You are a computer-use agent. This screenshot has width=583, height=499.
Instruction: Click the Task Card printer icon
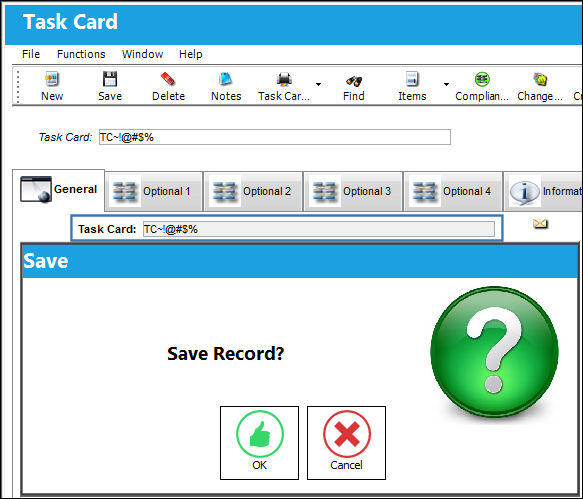284,79
